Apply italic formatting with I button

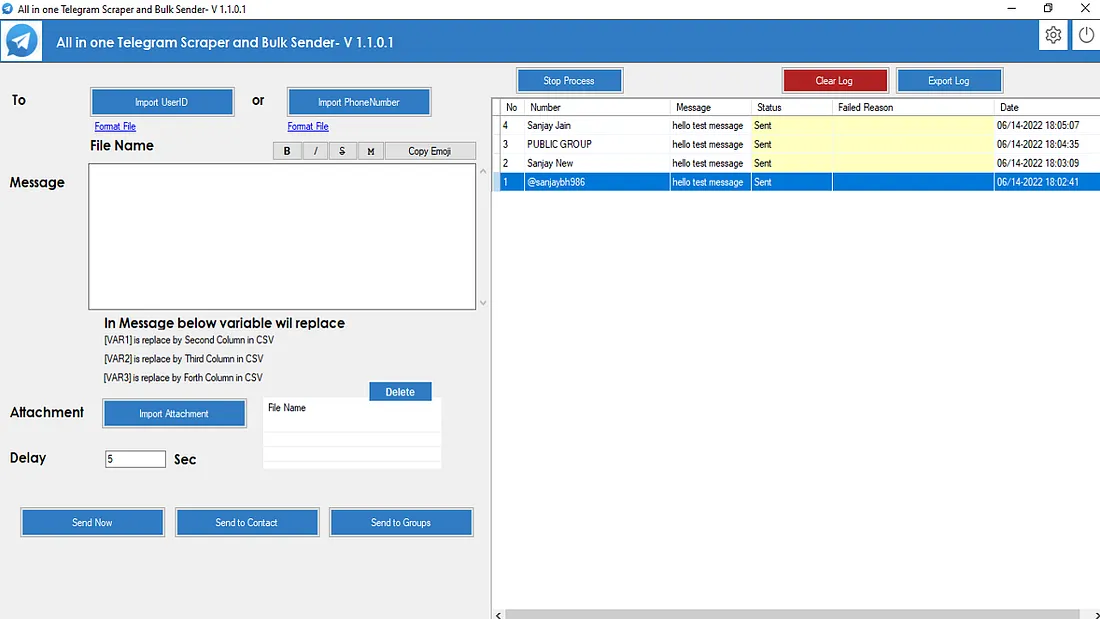click(x=316, y=151)
